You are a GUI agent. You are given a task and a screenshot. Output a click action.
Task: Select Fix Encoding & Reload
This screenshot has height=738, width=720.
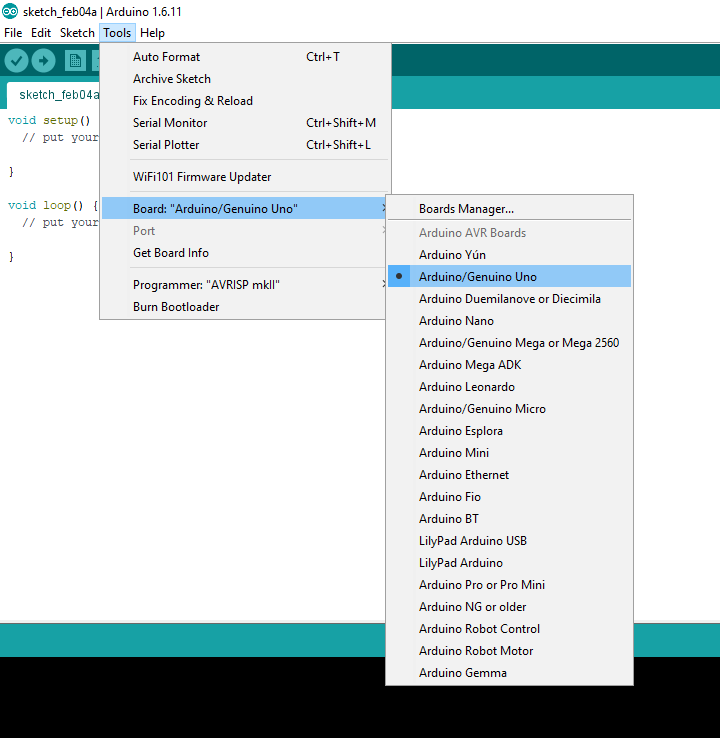(x=245, y=101)
